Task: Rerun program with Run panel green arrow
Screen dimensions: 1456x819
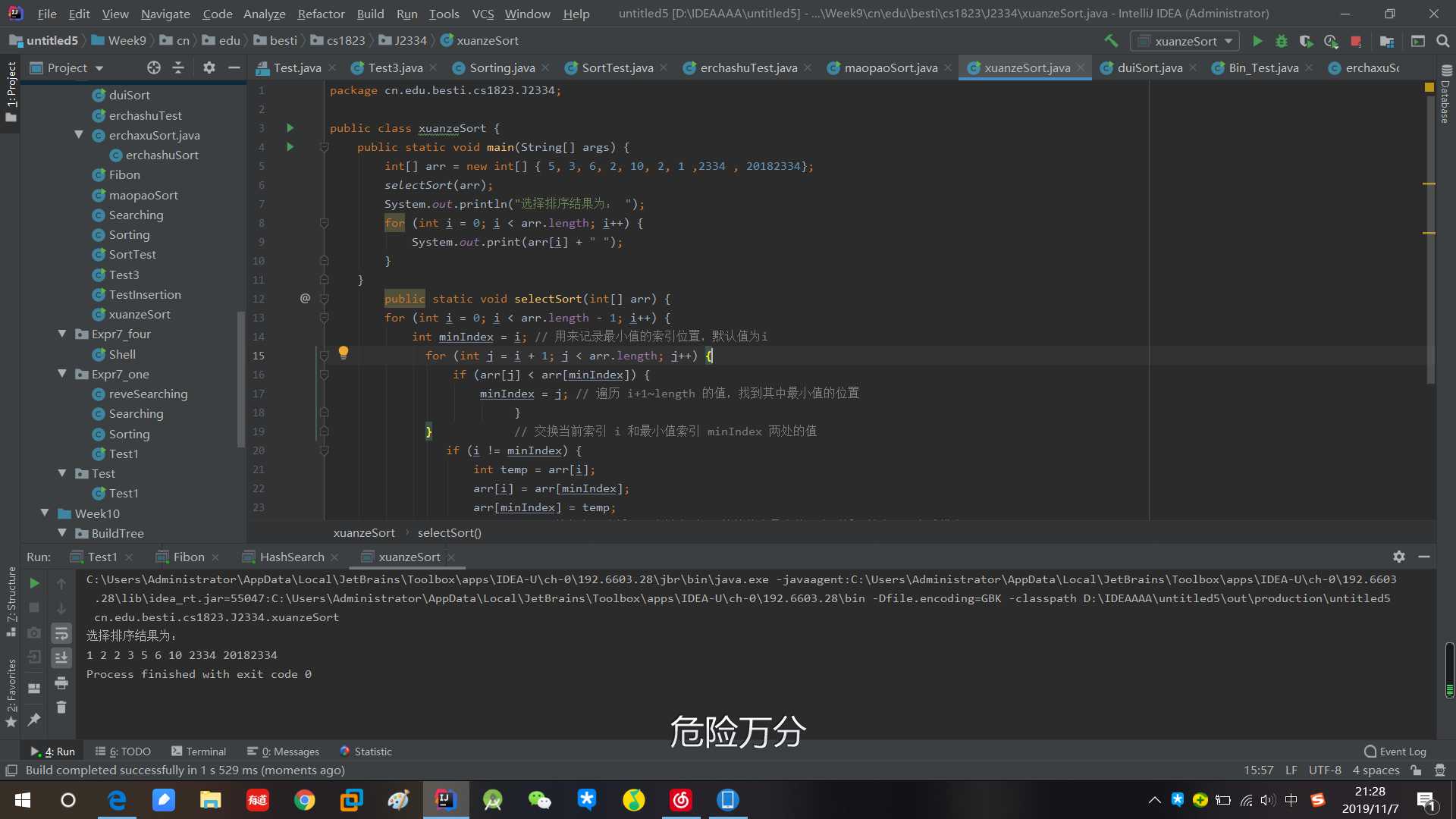Action: (x=34, y=583)
